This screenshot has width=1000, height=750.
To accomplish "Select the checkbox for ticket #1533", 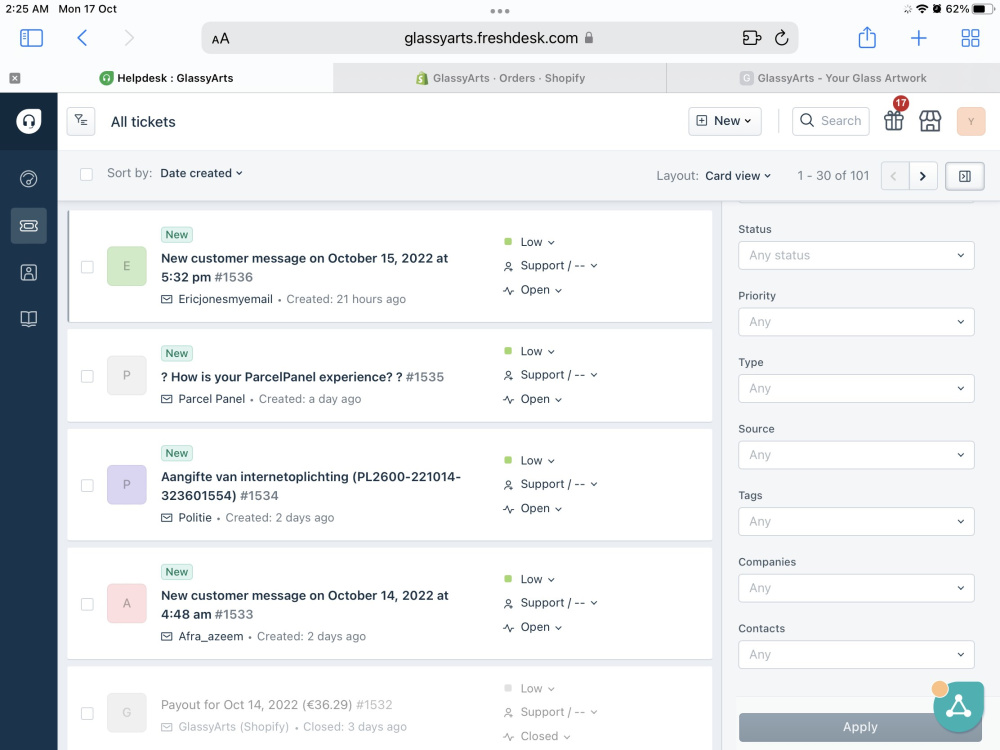I will tap(87, 604).
